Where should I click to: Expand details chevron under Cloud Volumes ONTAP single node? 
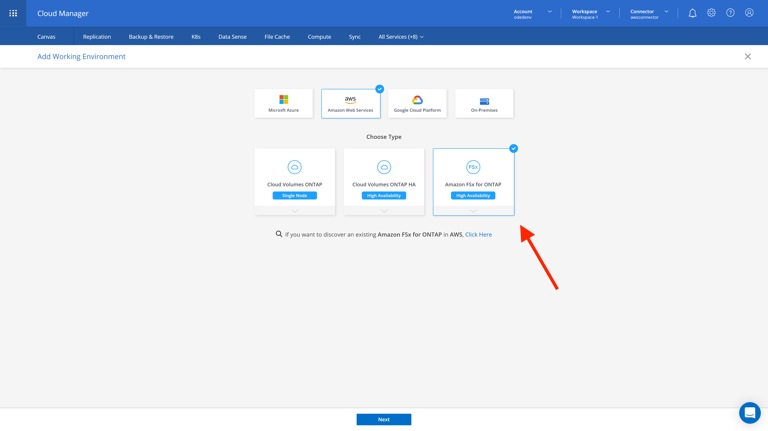(x=294, y=211)
